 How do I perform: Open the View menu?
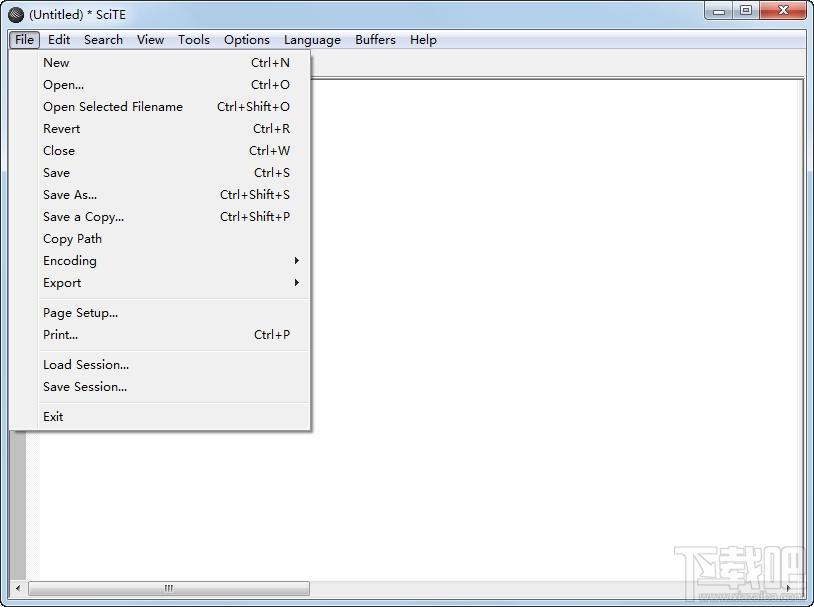coord(151,40)
